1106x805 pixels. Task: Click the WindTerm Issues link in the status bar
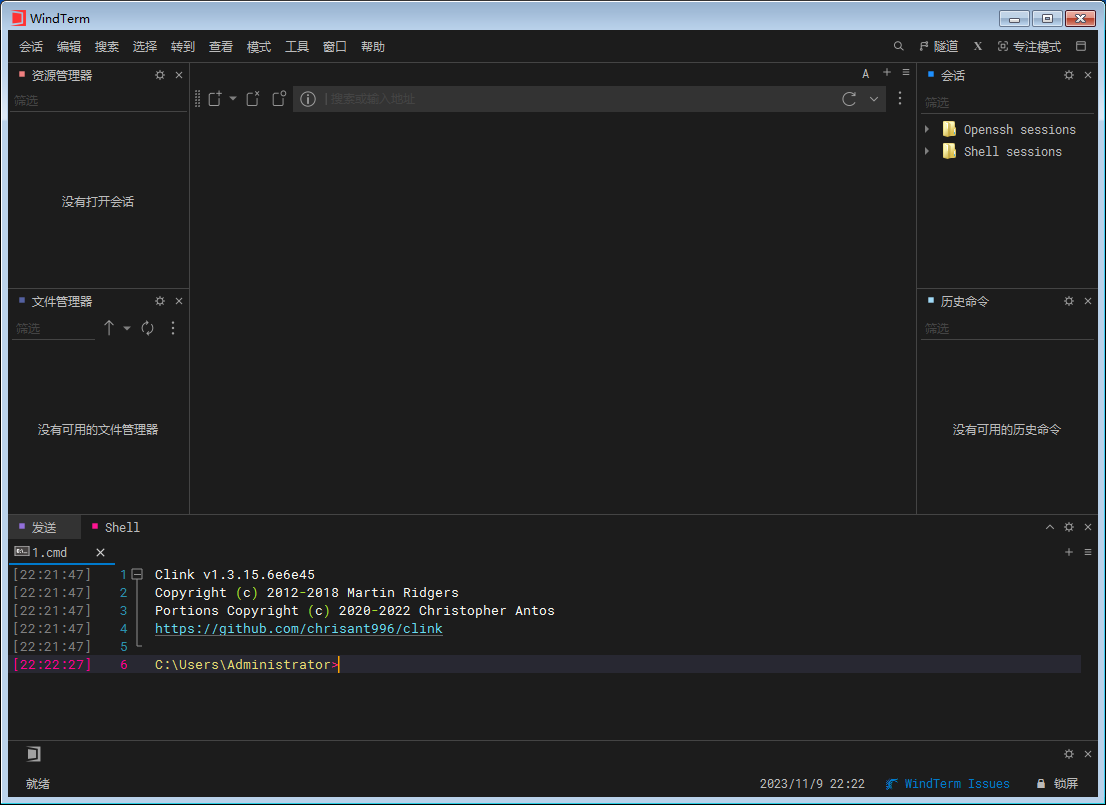[956, 784]
